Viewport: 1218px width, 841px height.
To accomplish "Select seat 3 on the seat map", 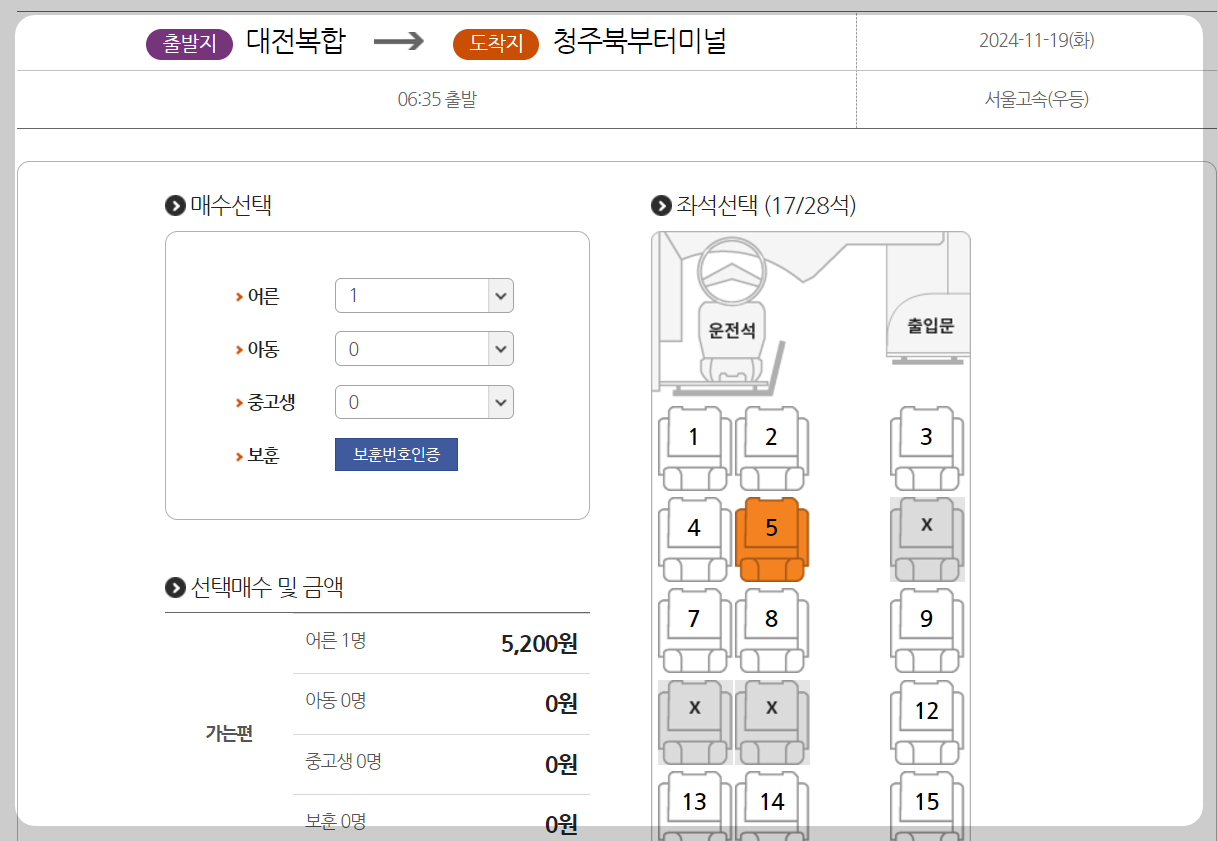I will coord(926,446).
